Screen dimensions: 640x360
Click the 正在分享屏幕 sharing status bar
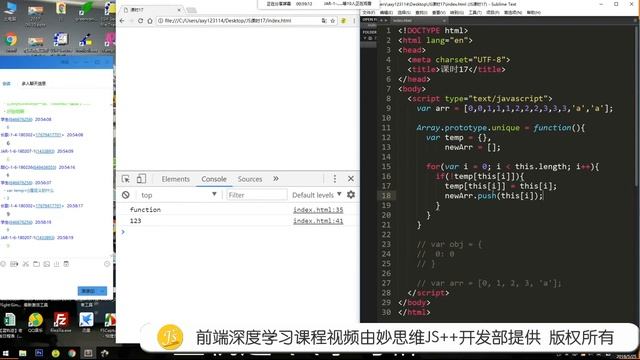[x=318, y=4]
